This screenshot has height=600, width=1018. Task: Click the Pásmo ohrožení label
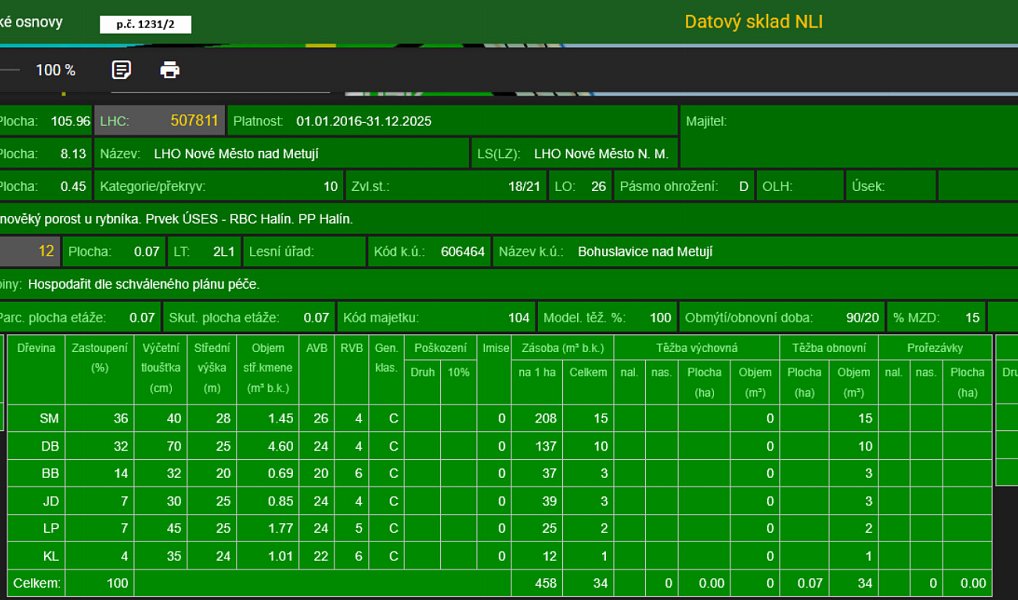point(669,187)
